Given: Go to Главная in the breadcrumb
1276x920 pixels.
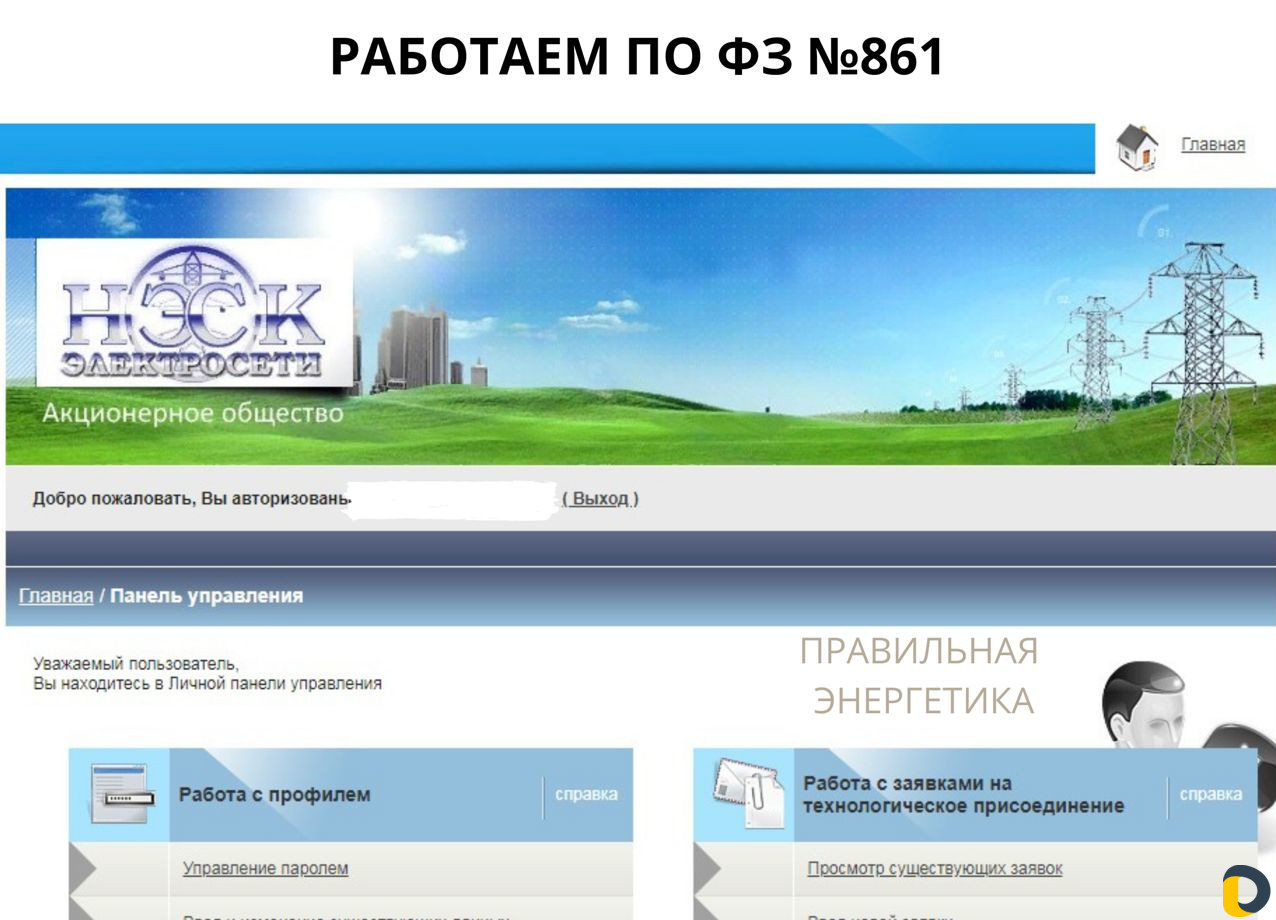Looking at the screenshot, I should click(56, 596).
